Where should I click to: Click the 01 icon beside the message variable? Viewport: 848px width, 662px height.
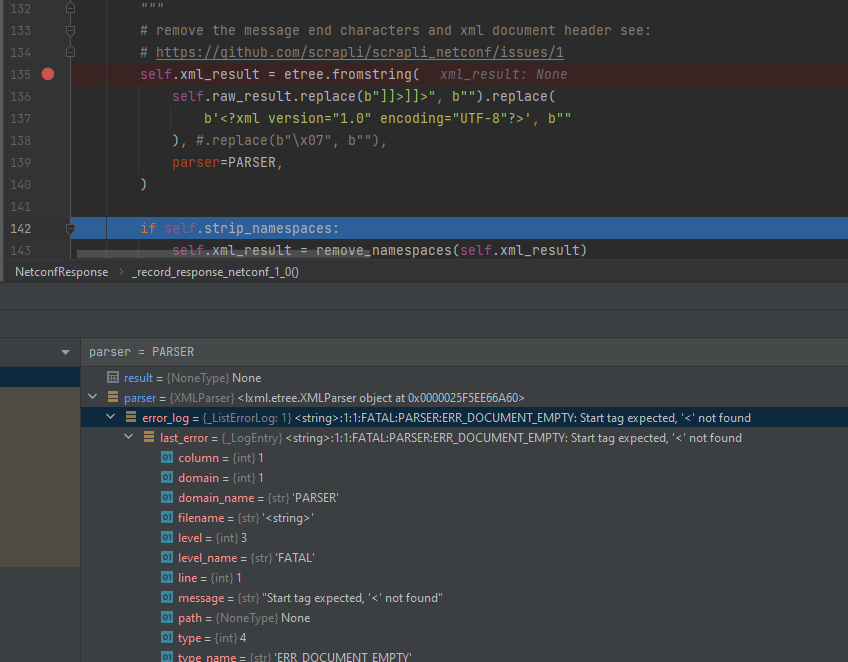[166, 597]
